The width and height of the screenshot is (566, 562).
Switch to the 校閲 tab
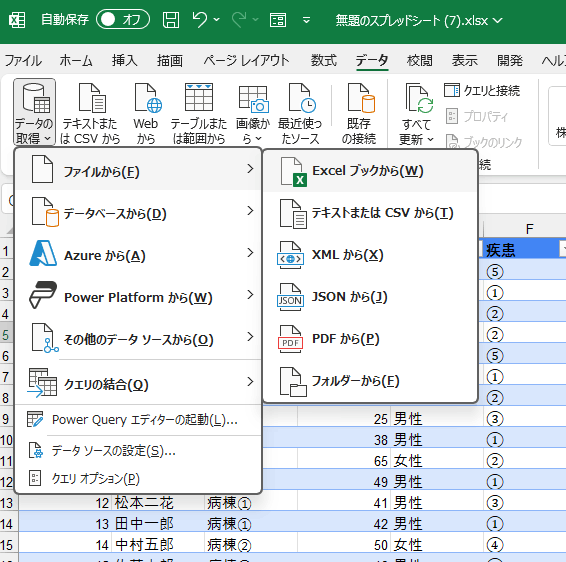tap(419, 60)
